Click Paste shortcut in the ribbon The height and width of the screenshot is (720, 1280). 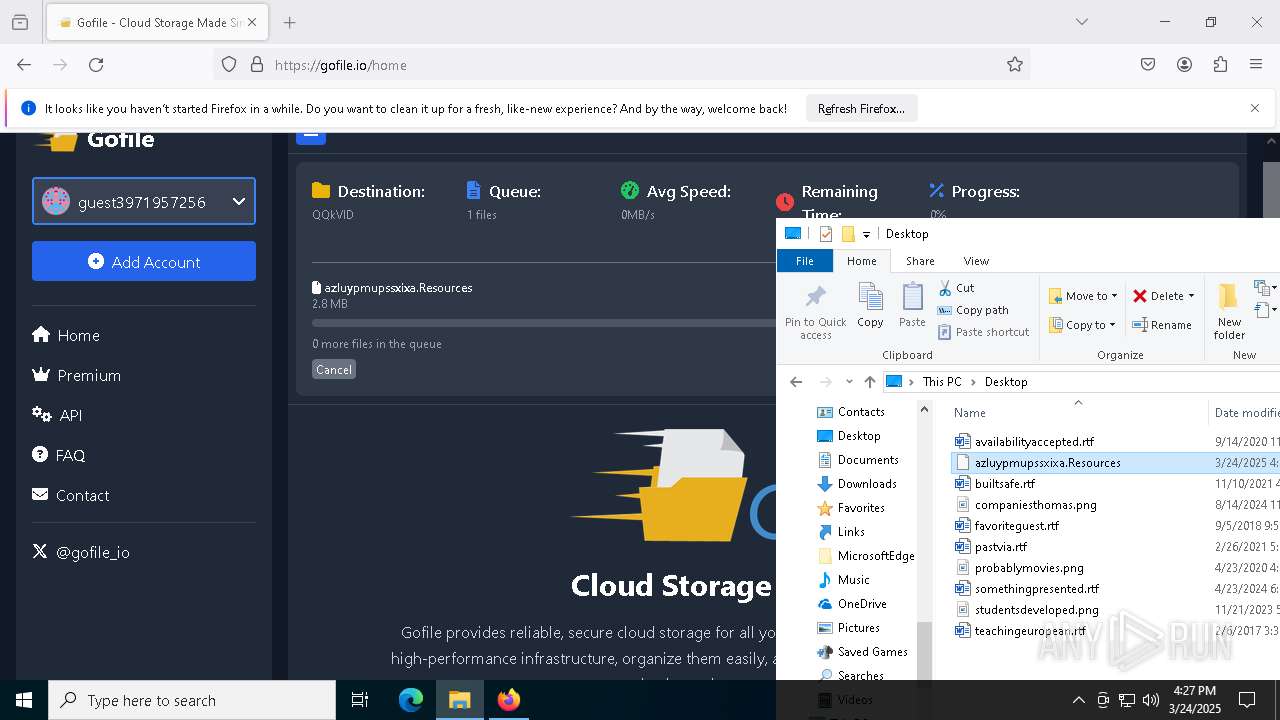coord(983,332)
